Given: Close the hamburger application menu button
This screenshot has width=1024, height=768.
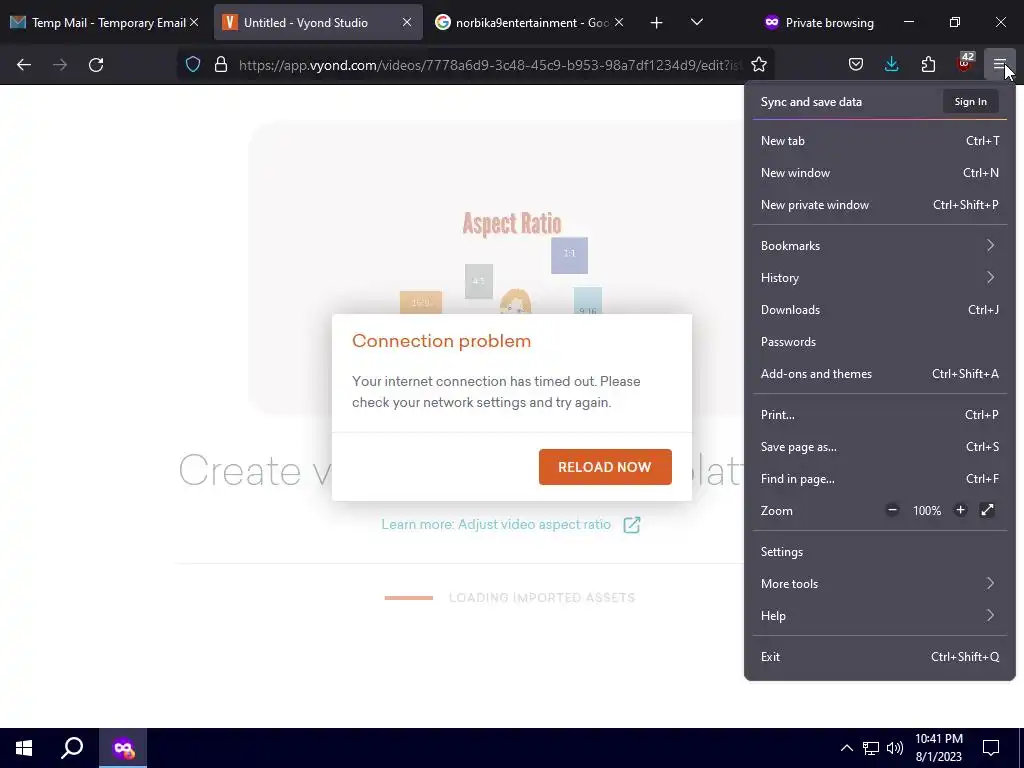Looking at the screenshot, I should (x=999, y=65).
